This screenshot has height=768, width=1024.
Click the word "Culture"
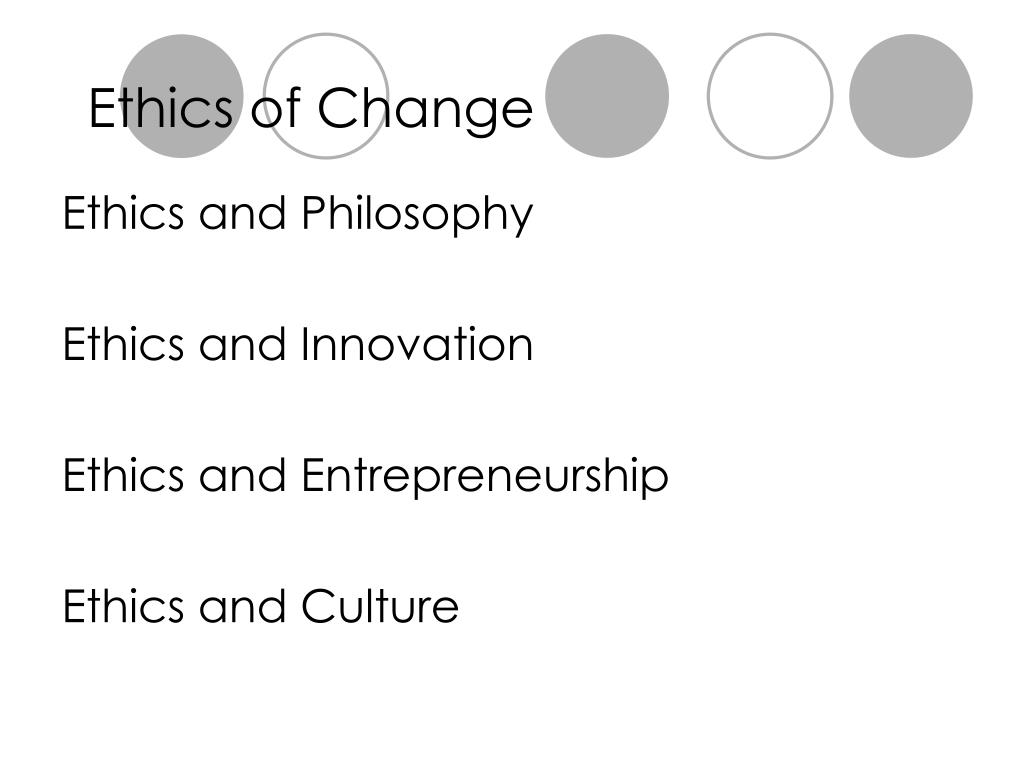point(380,606)
